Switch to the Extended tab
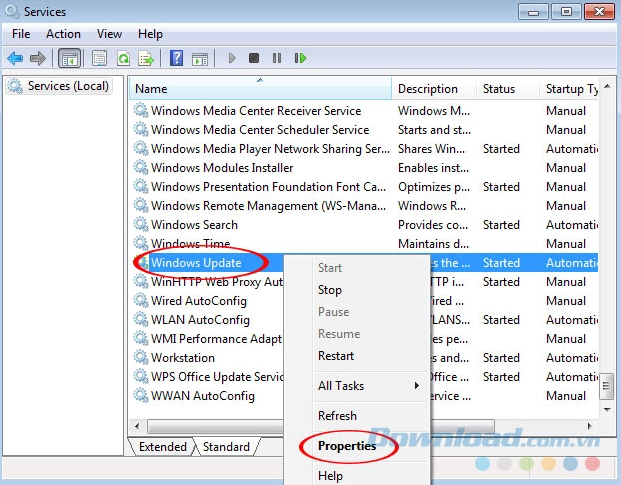 162,447
